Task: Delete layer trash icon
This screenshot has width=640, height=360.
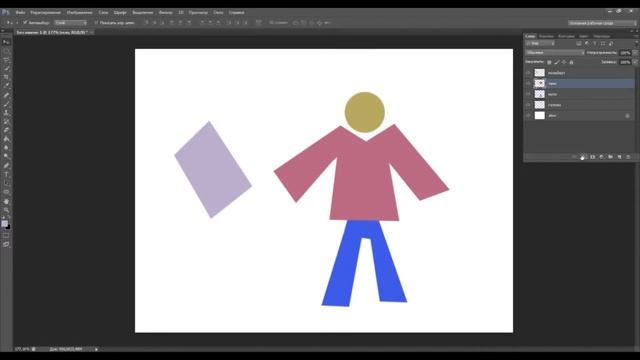Action: pyautogui.click(x=629, y=157)
